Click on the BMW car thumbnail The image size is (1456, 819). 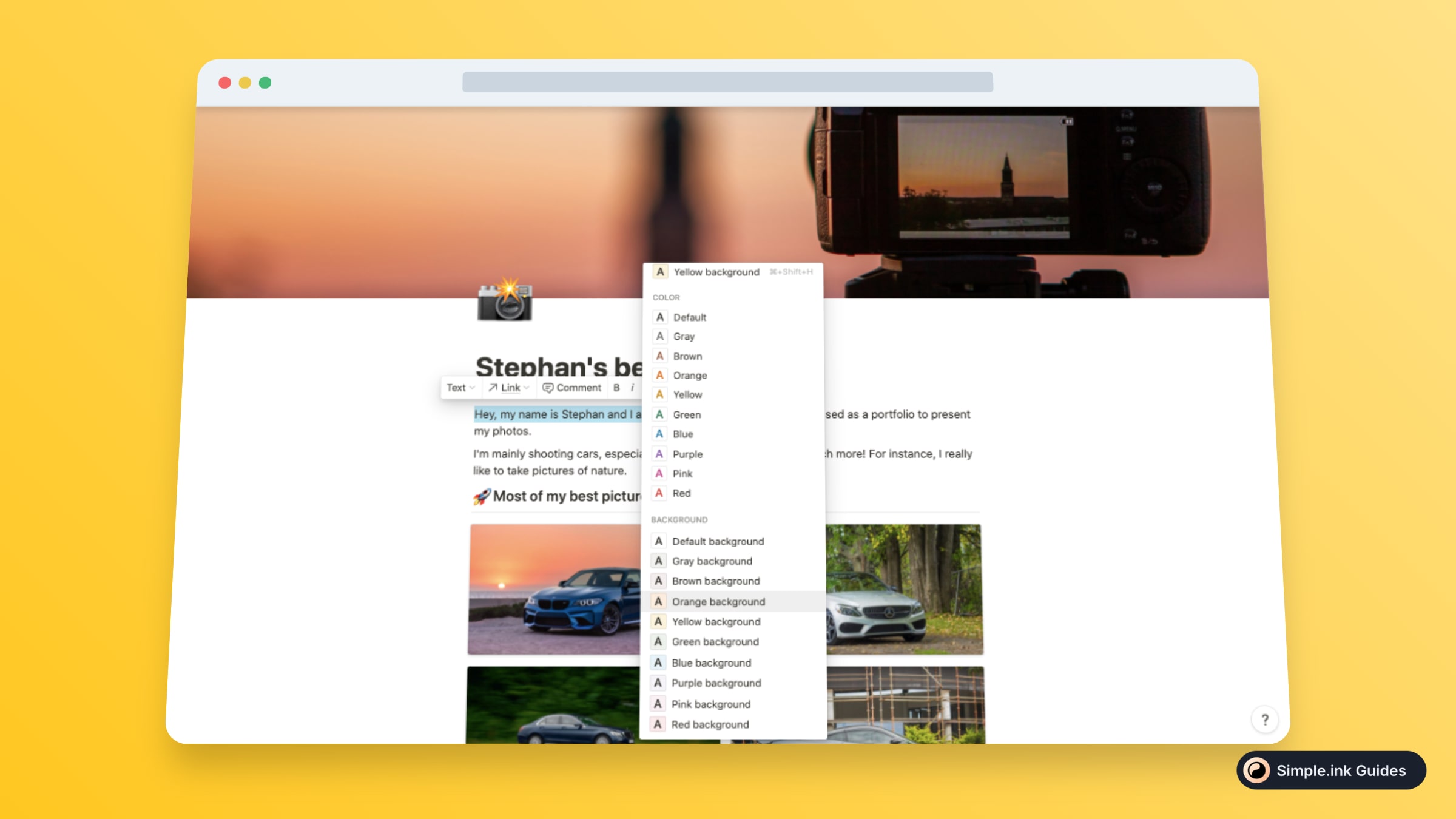(x=555, y=589)
